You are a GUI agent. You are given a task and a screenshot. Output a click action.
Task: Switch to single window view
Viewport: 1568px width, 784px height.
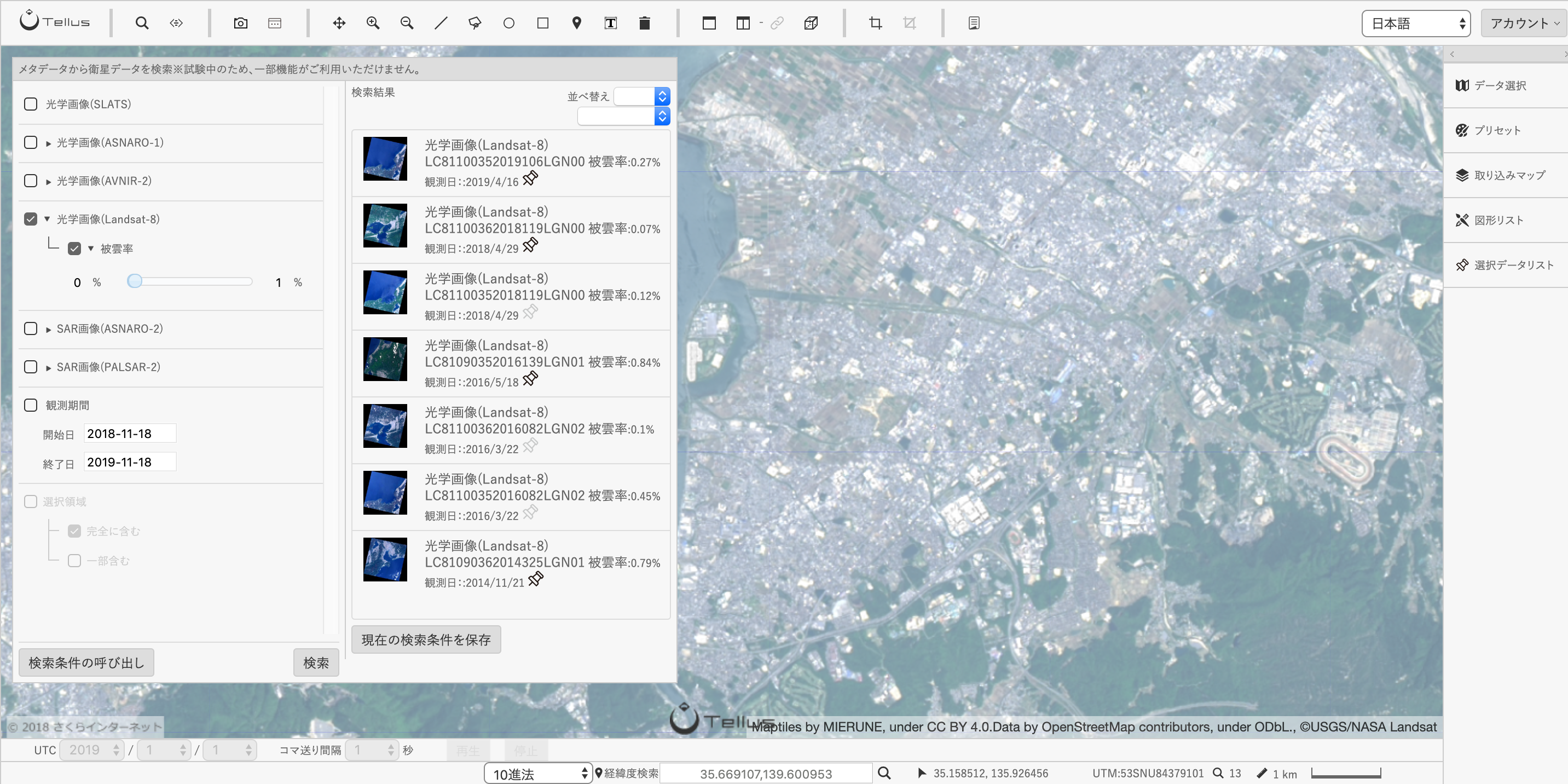coord(709,23)
